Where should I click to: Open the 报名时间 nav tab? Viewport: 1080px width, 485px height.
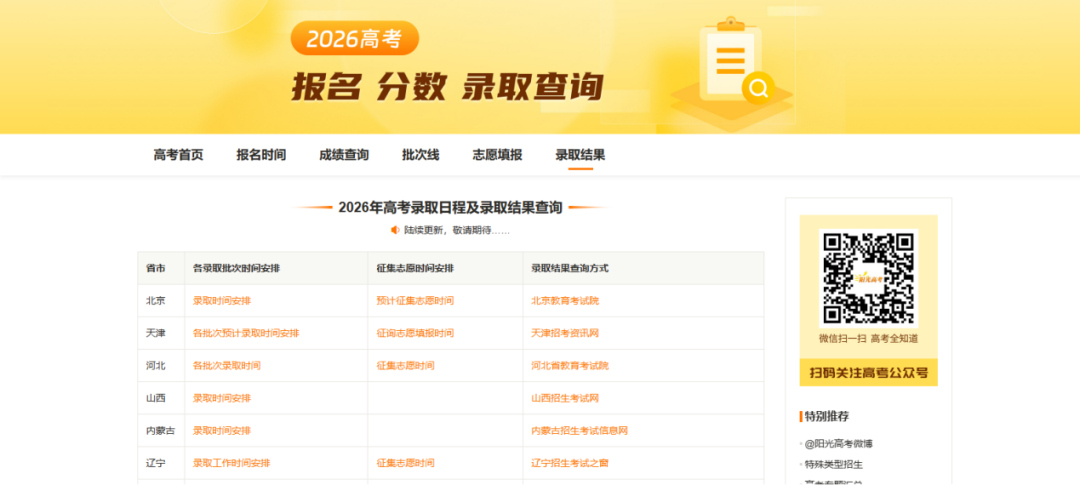pyautogui.click(x=261, y=155)
